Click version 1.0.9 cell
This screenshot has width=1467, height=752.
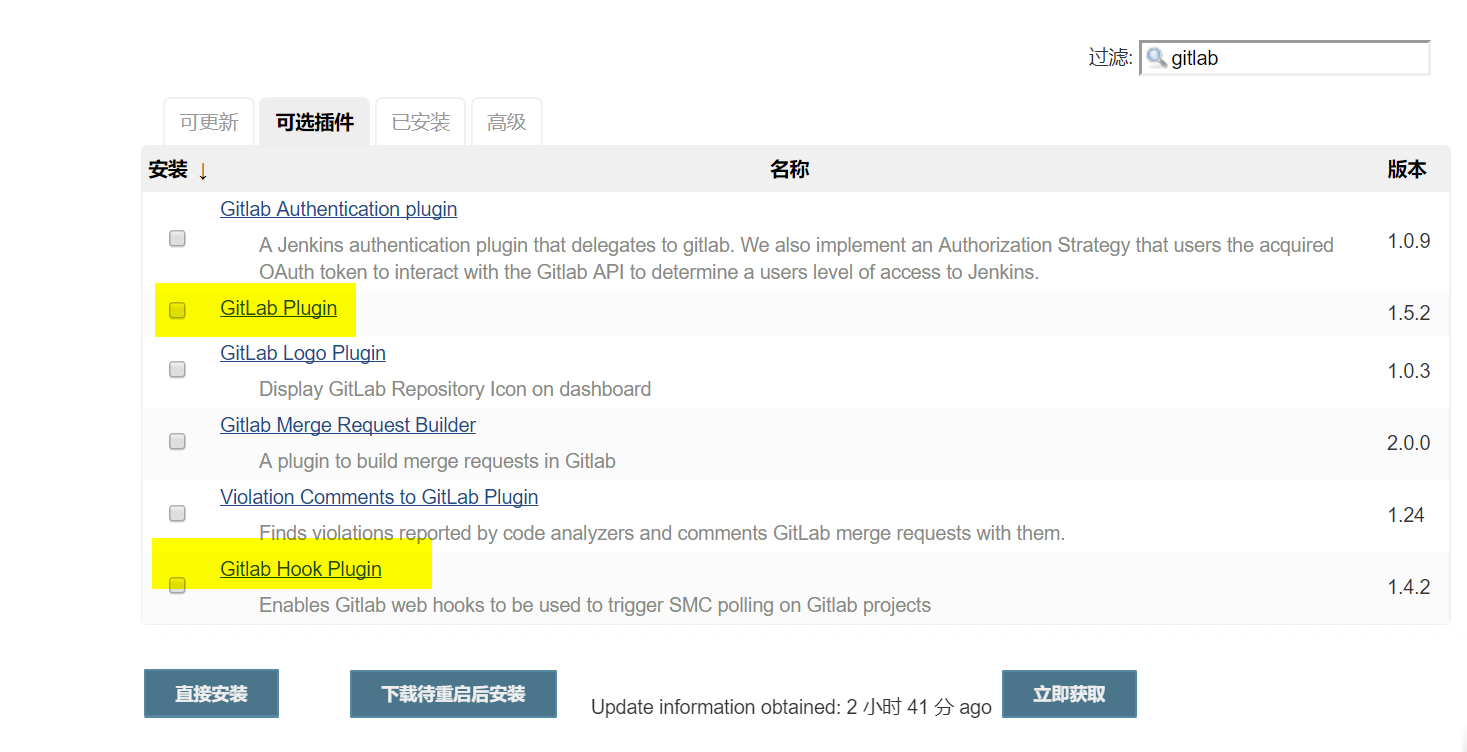(x=1409, y=241)
